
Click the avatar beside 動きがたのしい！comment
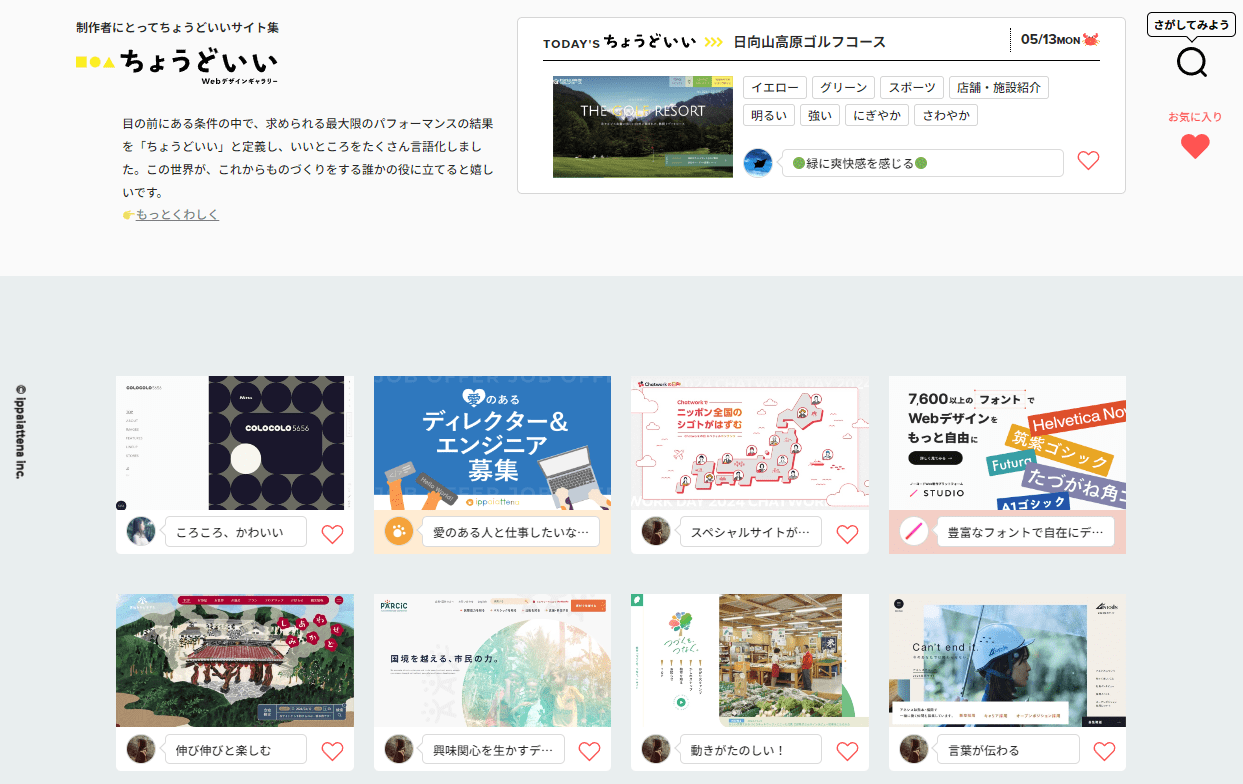pyautogui.click(x=656, y=748)
